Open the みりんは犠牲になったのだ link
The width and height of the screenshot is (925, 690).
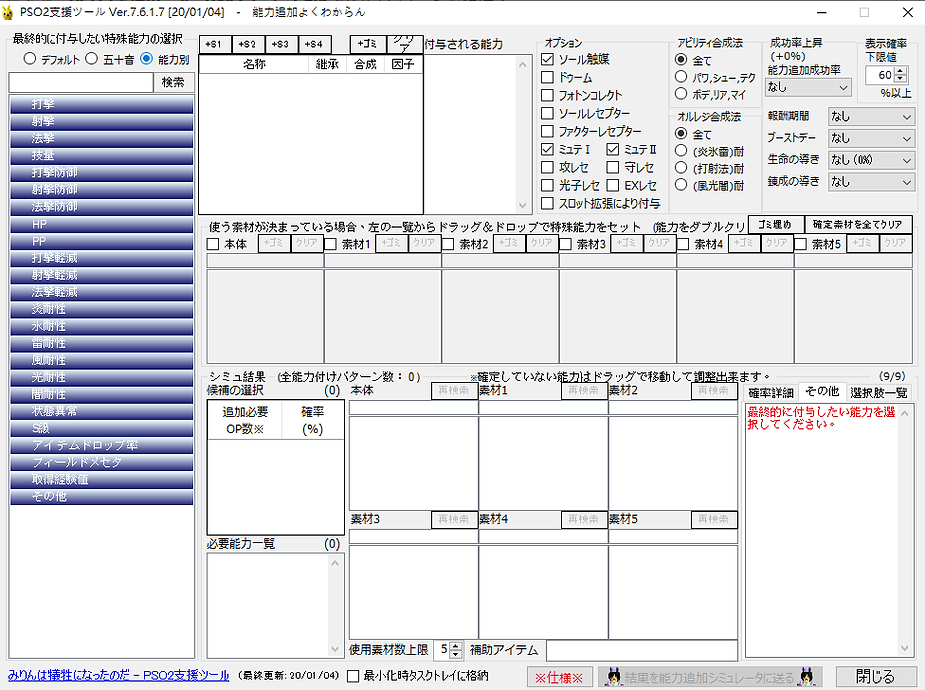point(119,676)
